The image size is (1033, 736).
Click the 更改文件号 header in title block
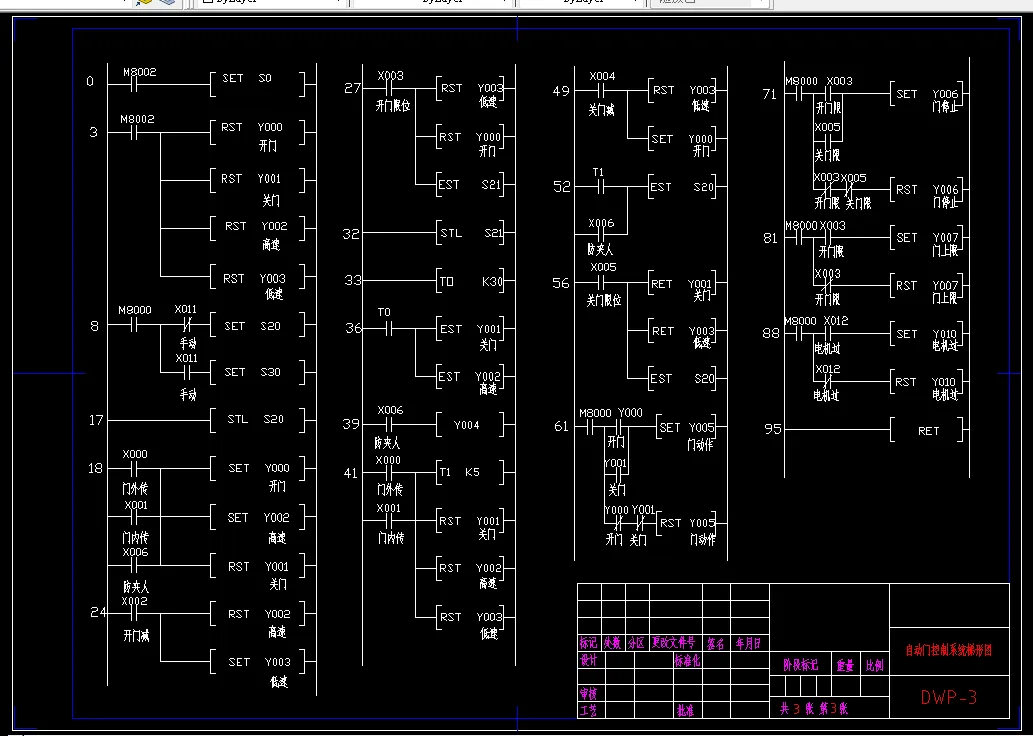click(x=673, y=643)
